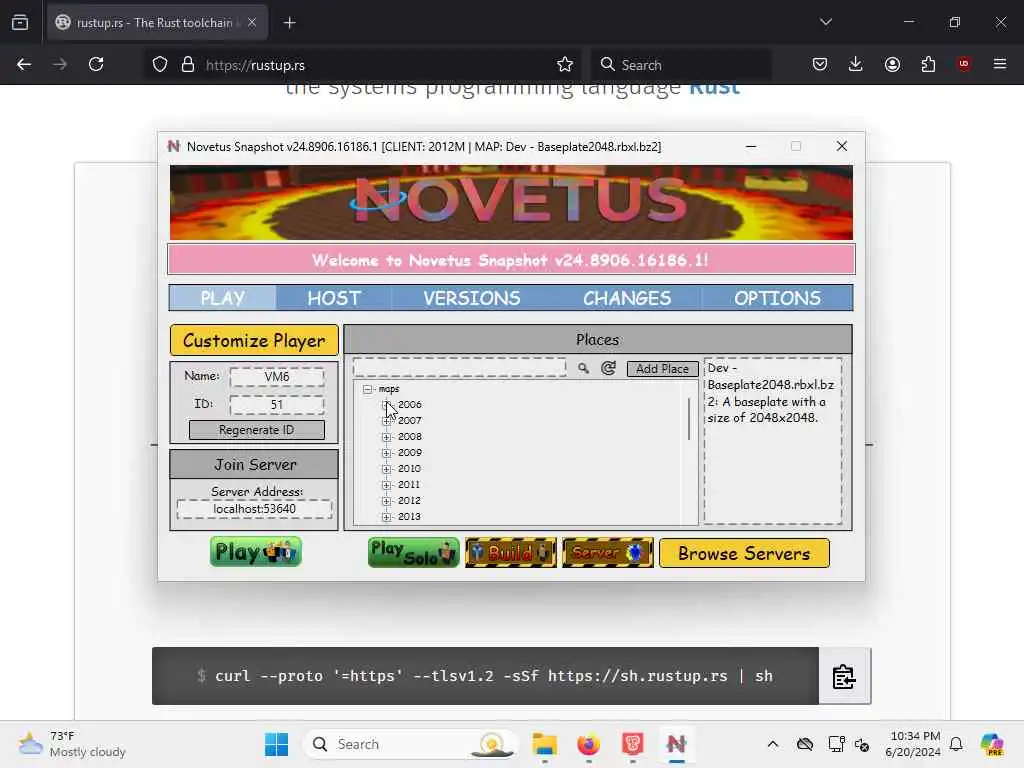Expand the 2012 maps folder
Screen dimensions: 1024x768
pos(387,501)
